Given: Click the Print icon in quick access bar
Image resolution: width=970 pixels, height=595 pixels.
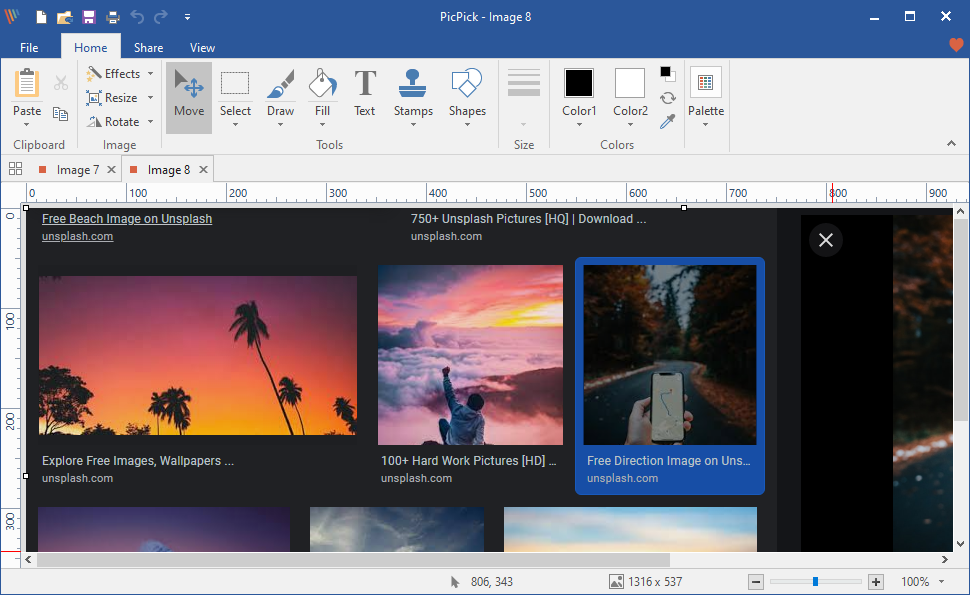Looking at the screenshot, I should click(x=113, y=17).
